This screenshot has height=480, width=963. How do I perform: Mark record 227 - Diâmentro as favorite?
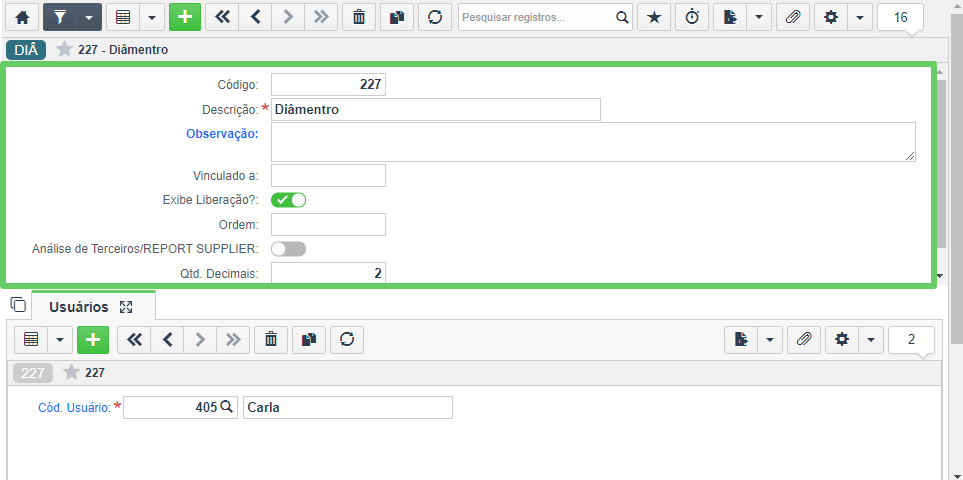click(64, 50)
